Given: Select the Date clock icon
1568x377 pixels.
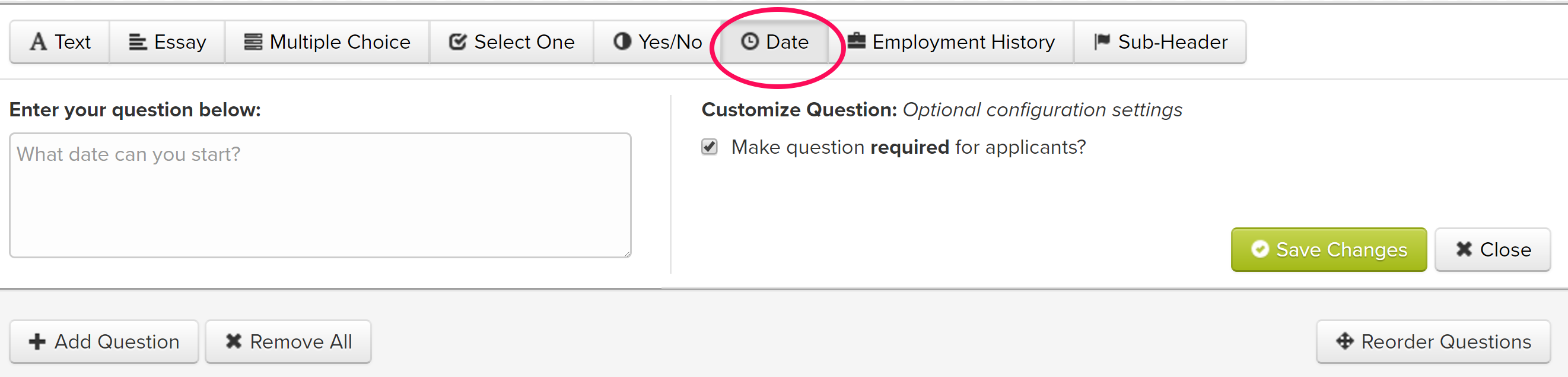Looking at the screenshot, I should pyautogui.click(x=750, y=42).
